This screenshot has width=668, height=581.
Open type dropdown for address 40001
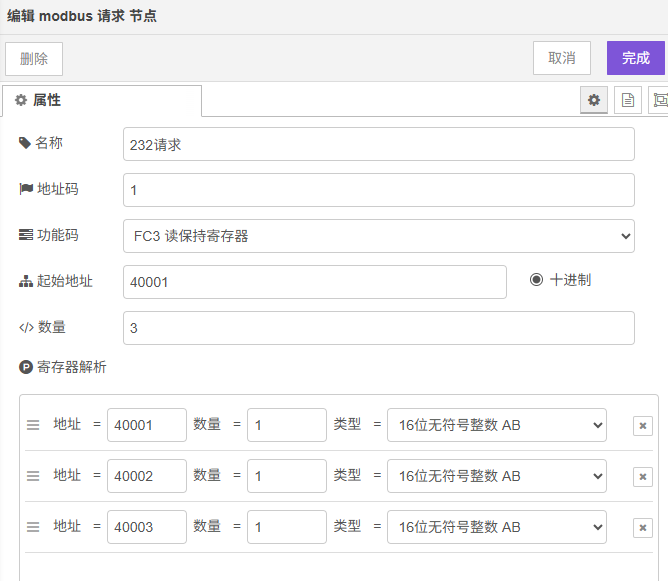[x=496, y=425]
